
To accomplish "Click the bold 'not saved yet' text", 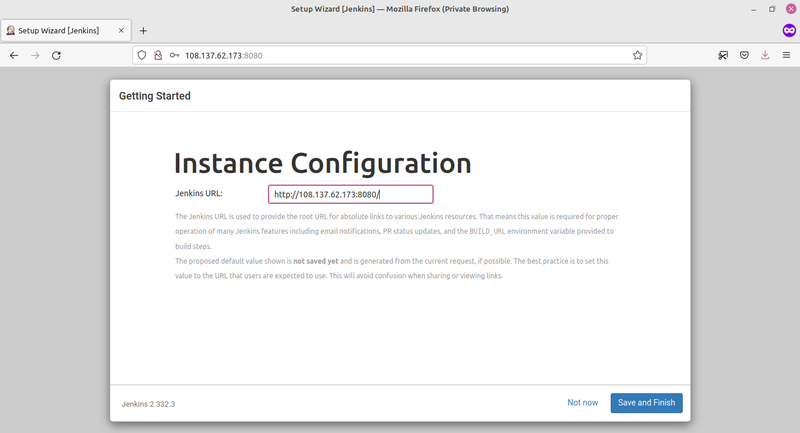I will [316, 261].
